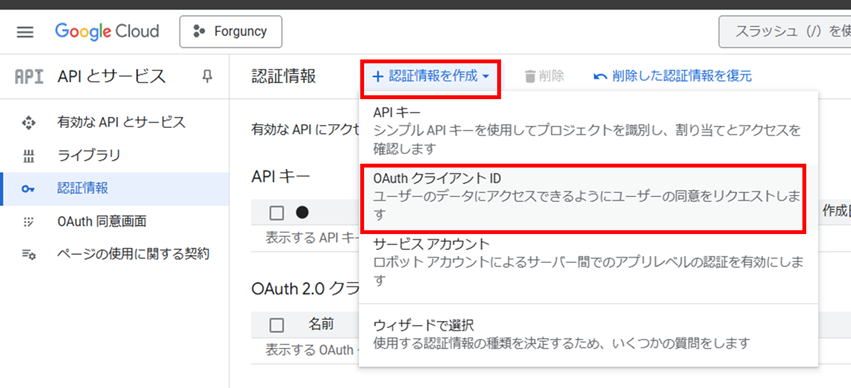
Task: Open the hamburger navigation menu
Action: pos(25,31)
